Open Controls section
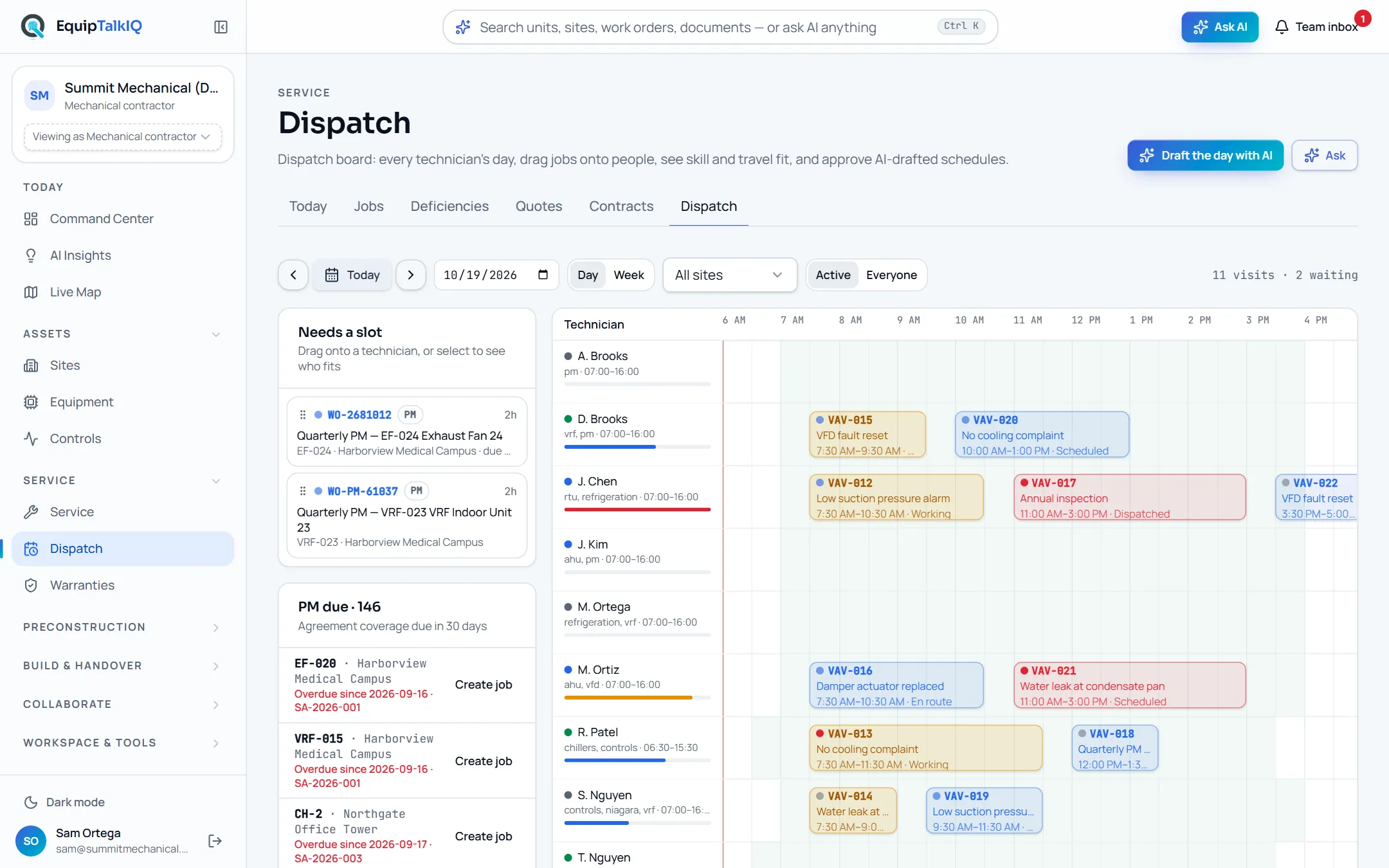 [123, 439]
